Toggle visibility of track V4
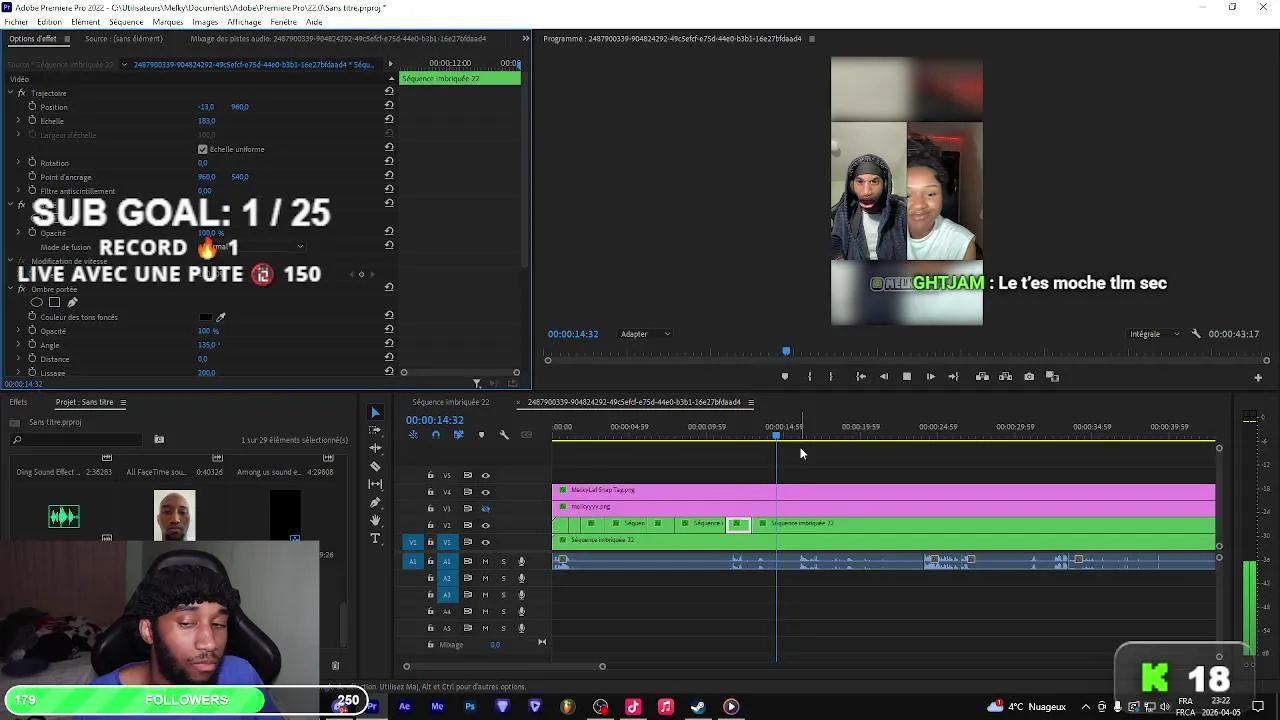Viewport: 1280px width, 720px height. 485,492
